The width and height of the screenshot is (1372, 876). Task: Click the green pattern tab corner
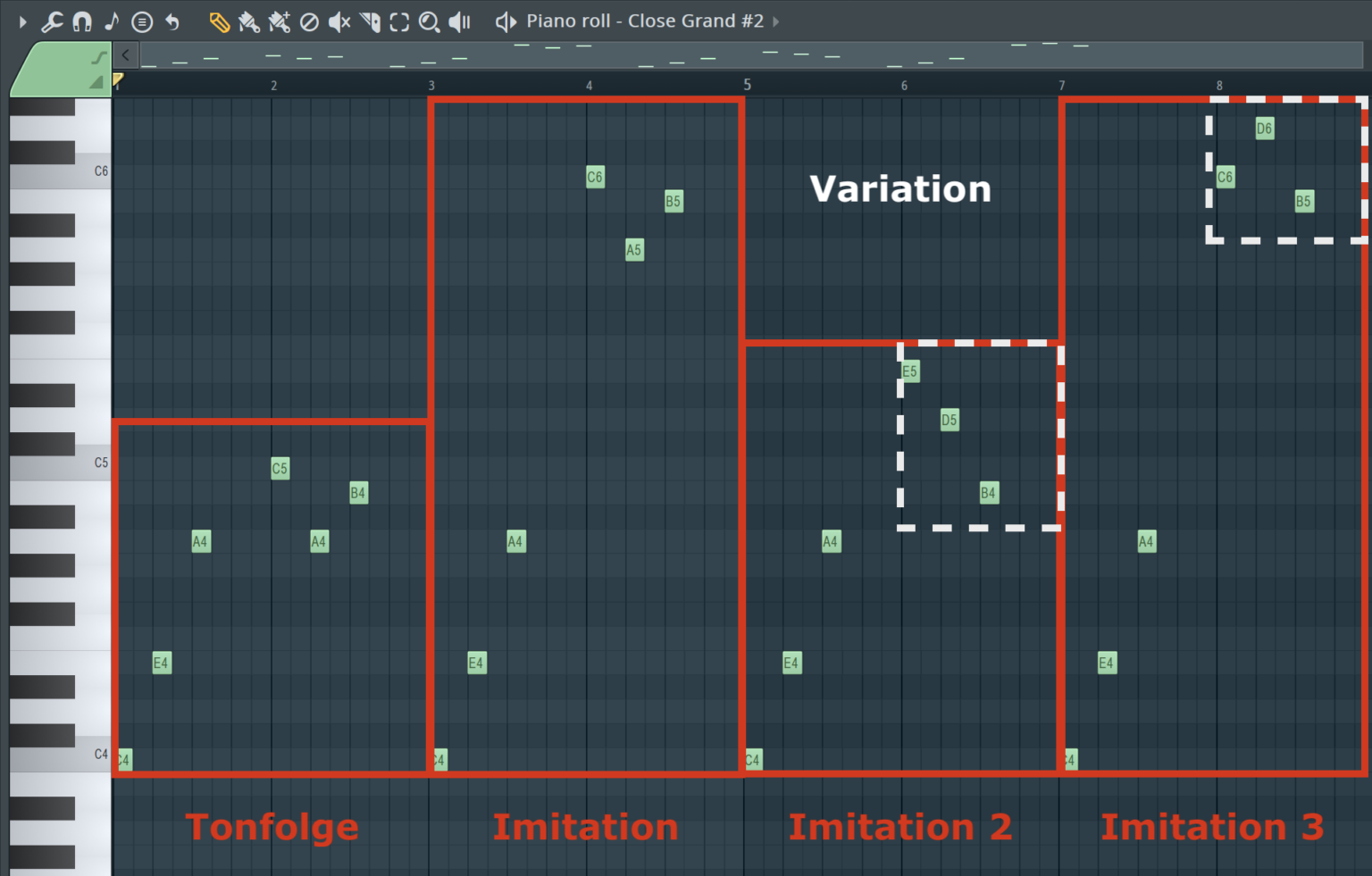[x=58, y=70]
